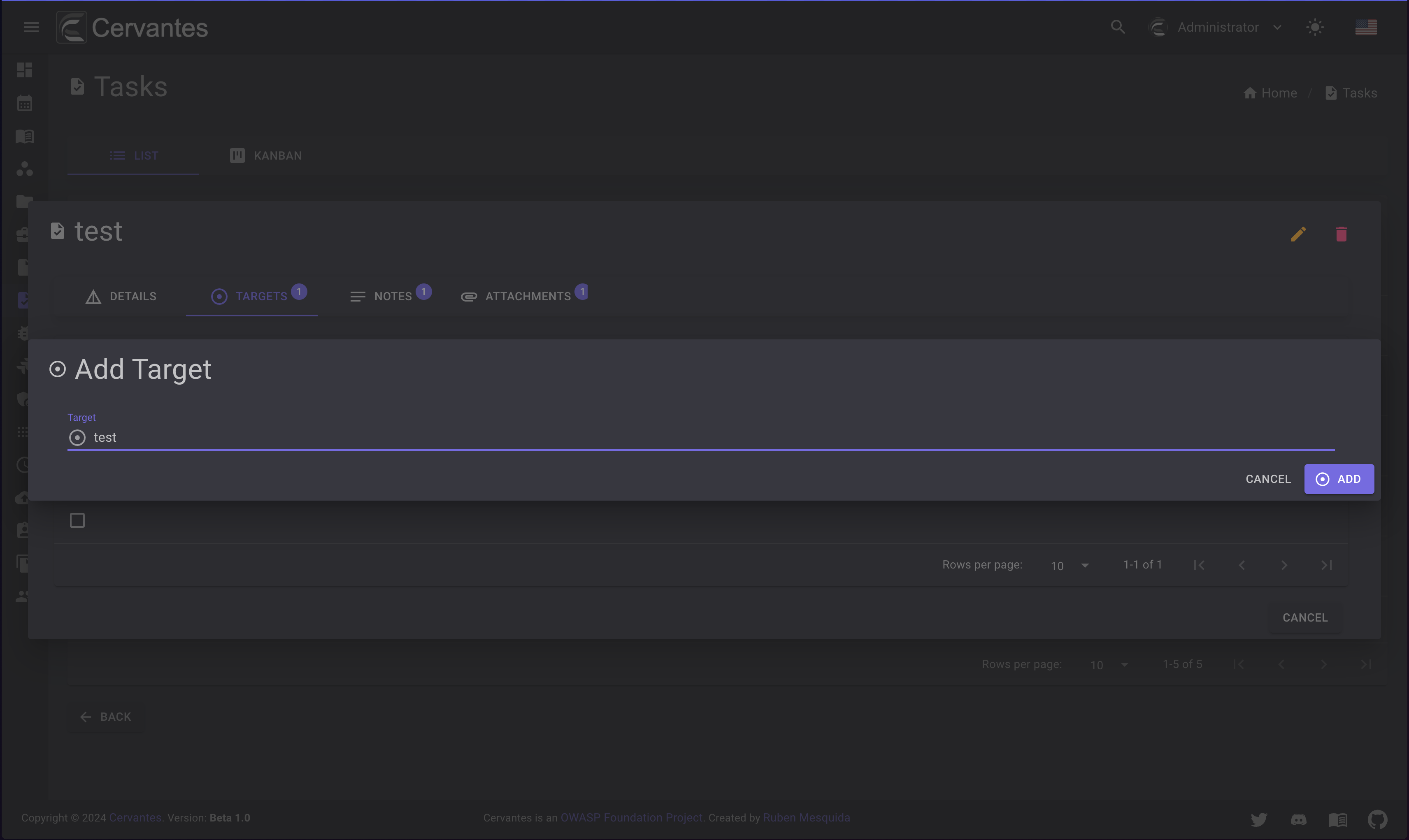Click the Target input field
The image size is (1409, 840).
click(701, 438)
